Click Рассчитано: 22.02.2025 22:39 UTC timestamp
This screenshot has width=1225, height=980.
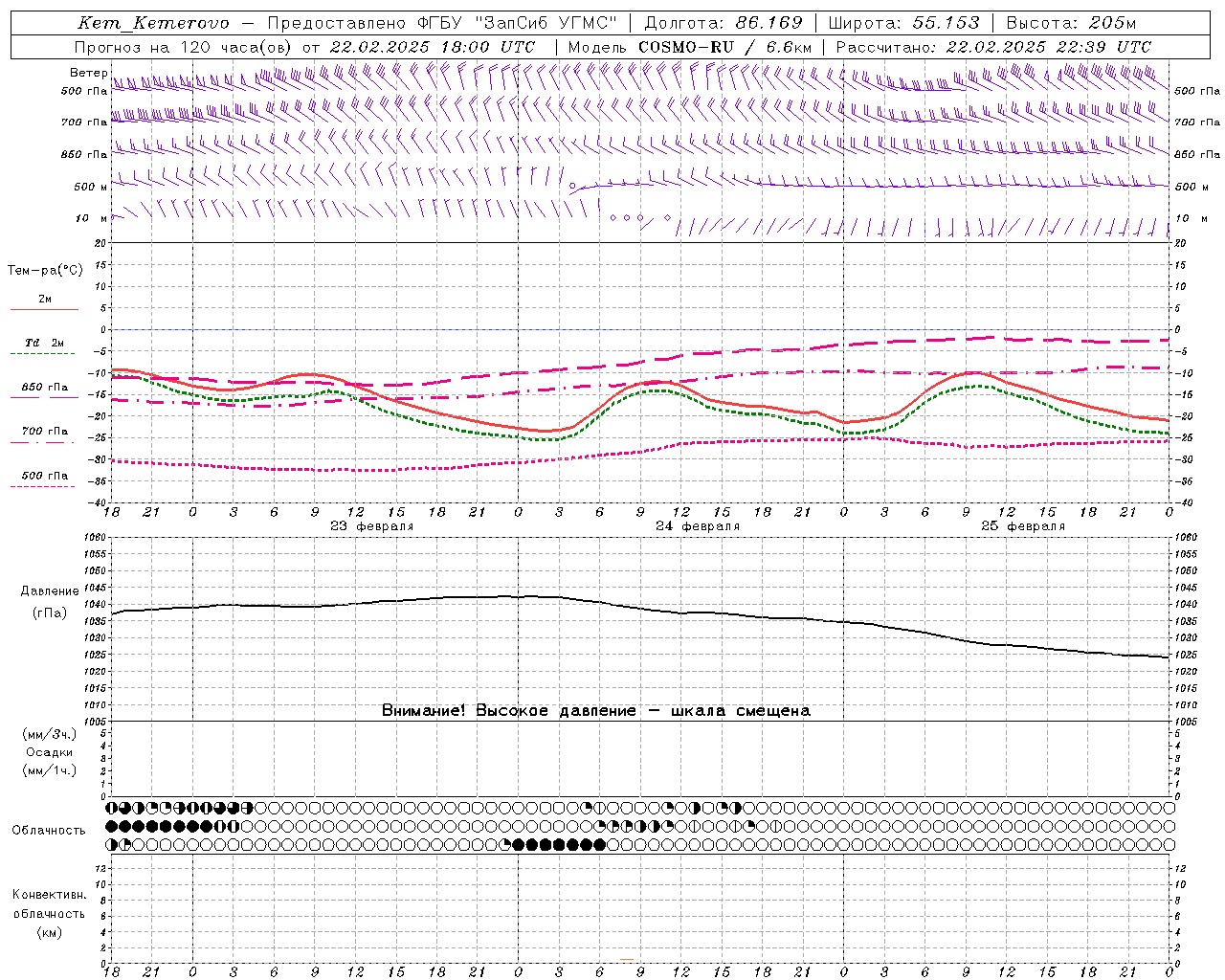pos(993,47)
